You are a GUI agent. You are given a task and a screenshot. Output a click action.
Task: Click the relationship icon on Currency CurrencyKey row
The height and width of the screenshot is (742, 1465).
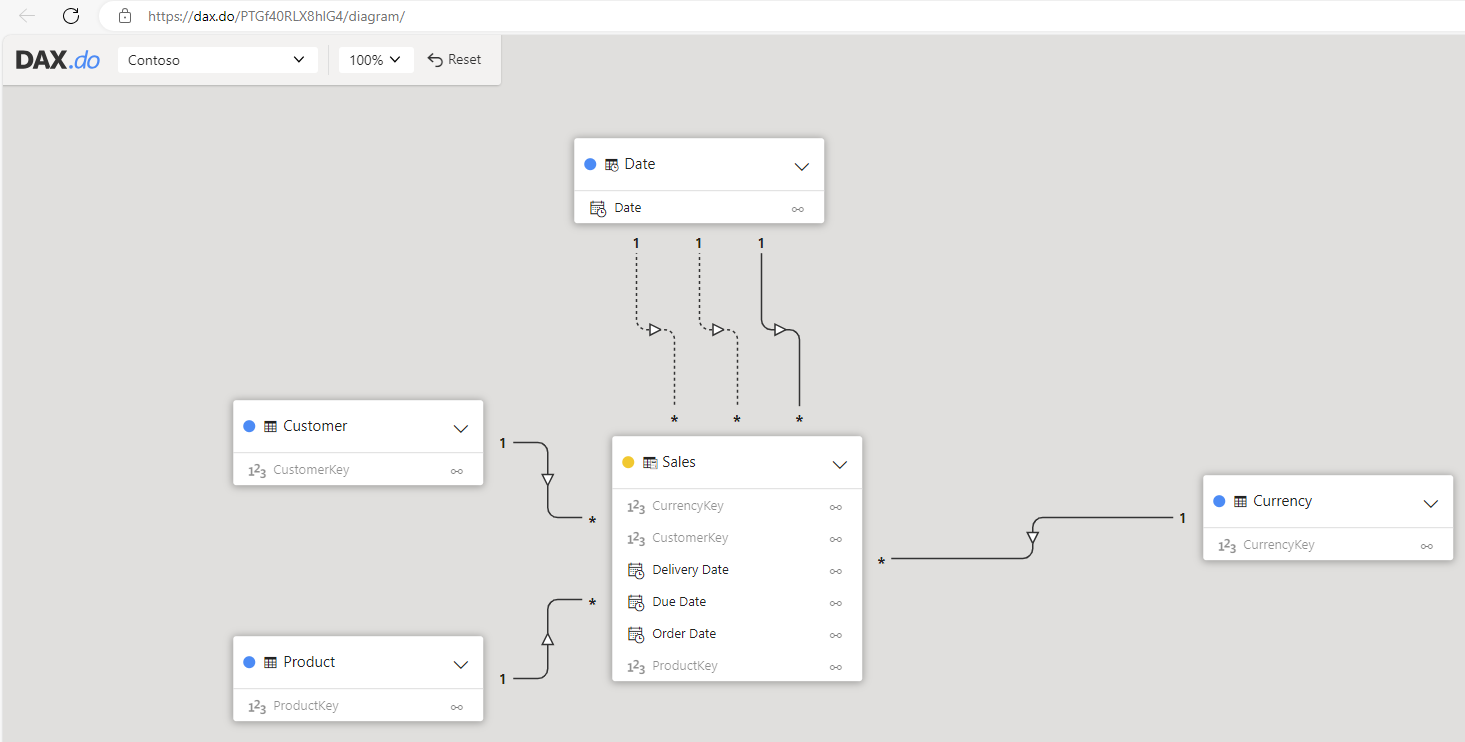1426,546
